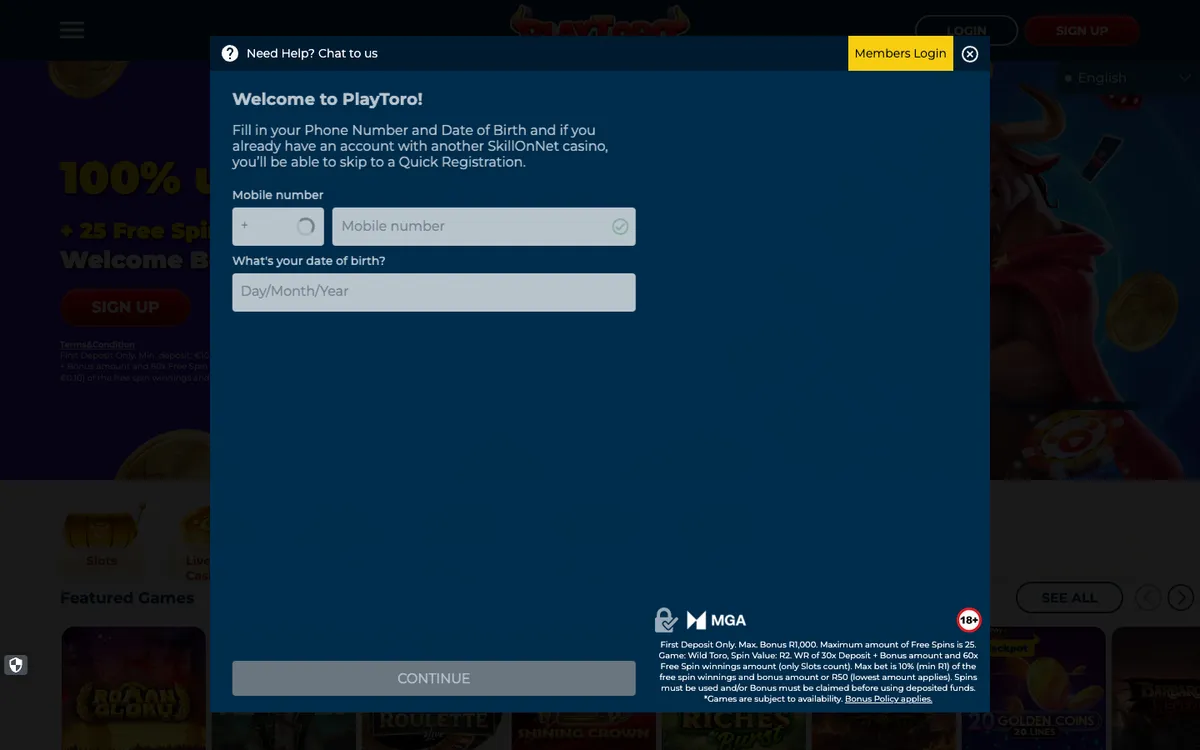Click the previous arrow of the games carousel
This screenshot has width=1200, height=750.
[x=1148, y=597]
